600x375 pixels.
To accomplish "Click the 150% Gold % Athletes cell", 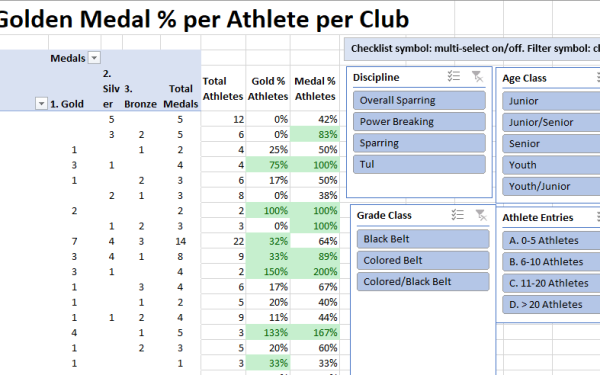I will 268,272.
